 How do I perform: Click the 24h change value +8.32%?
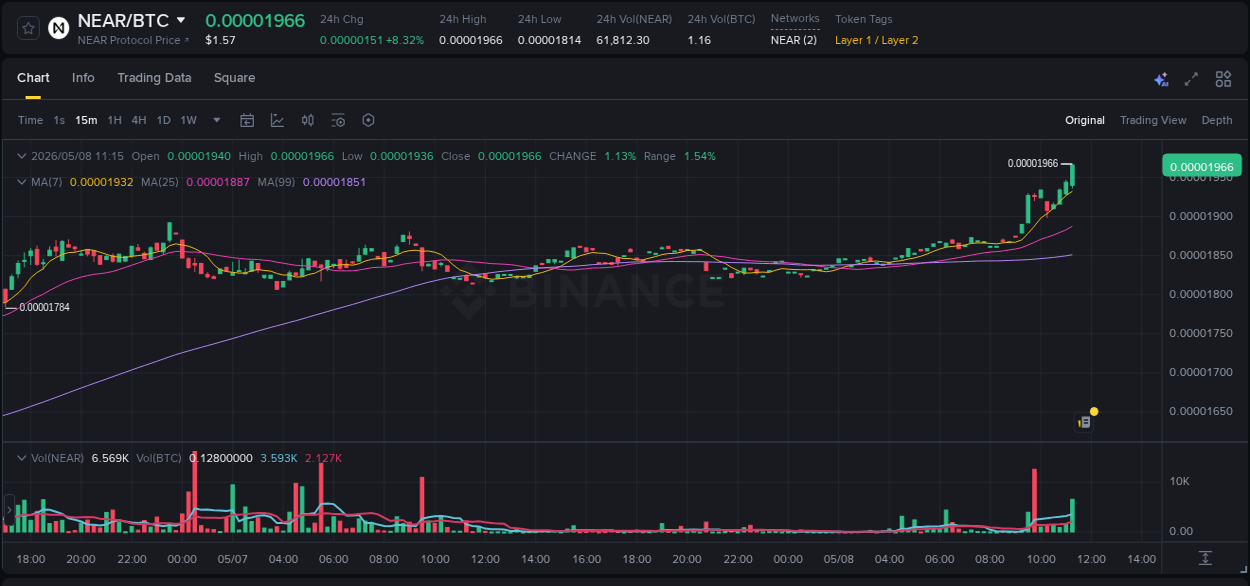(x=406, y=40)
